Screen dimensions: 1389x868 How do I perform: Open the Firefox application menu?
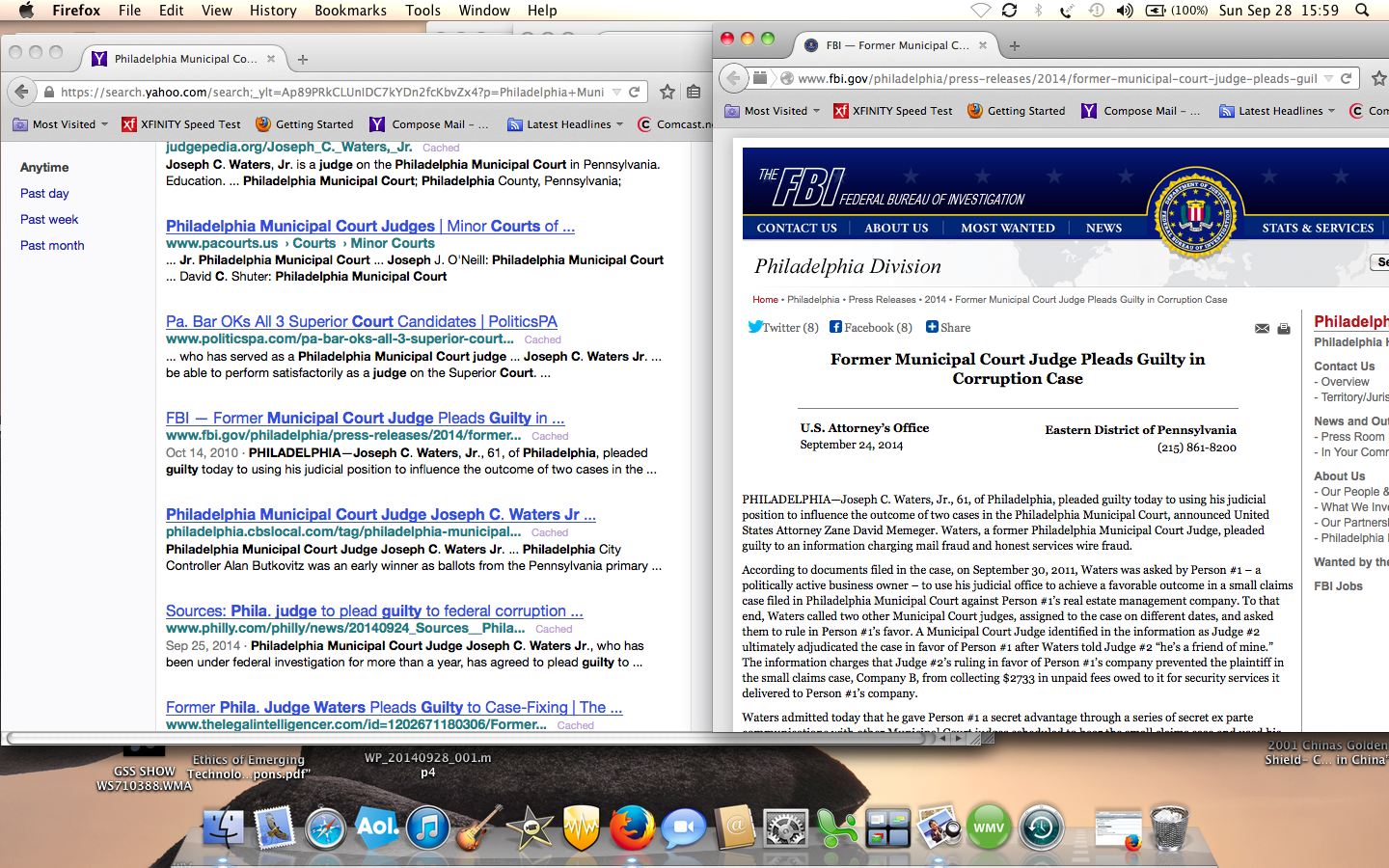pos(76,10)
